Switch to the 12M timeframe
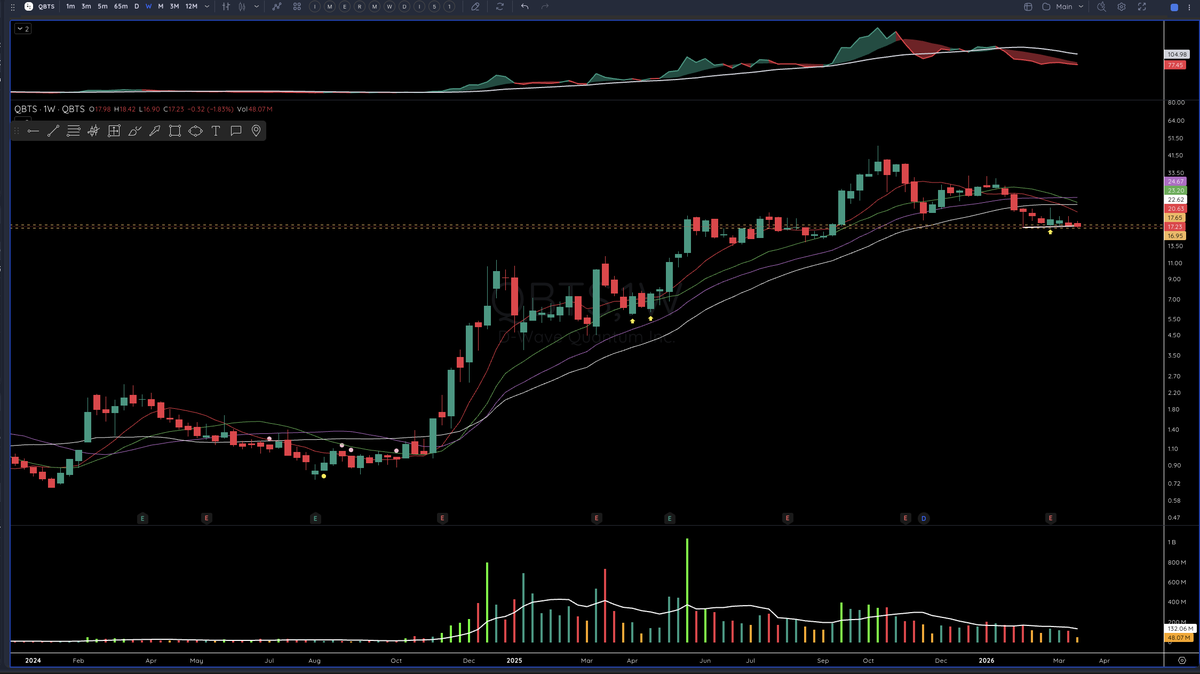 [191, 7]
